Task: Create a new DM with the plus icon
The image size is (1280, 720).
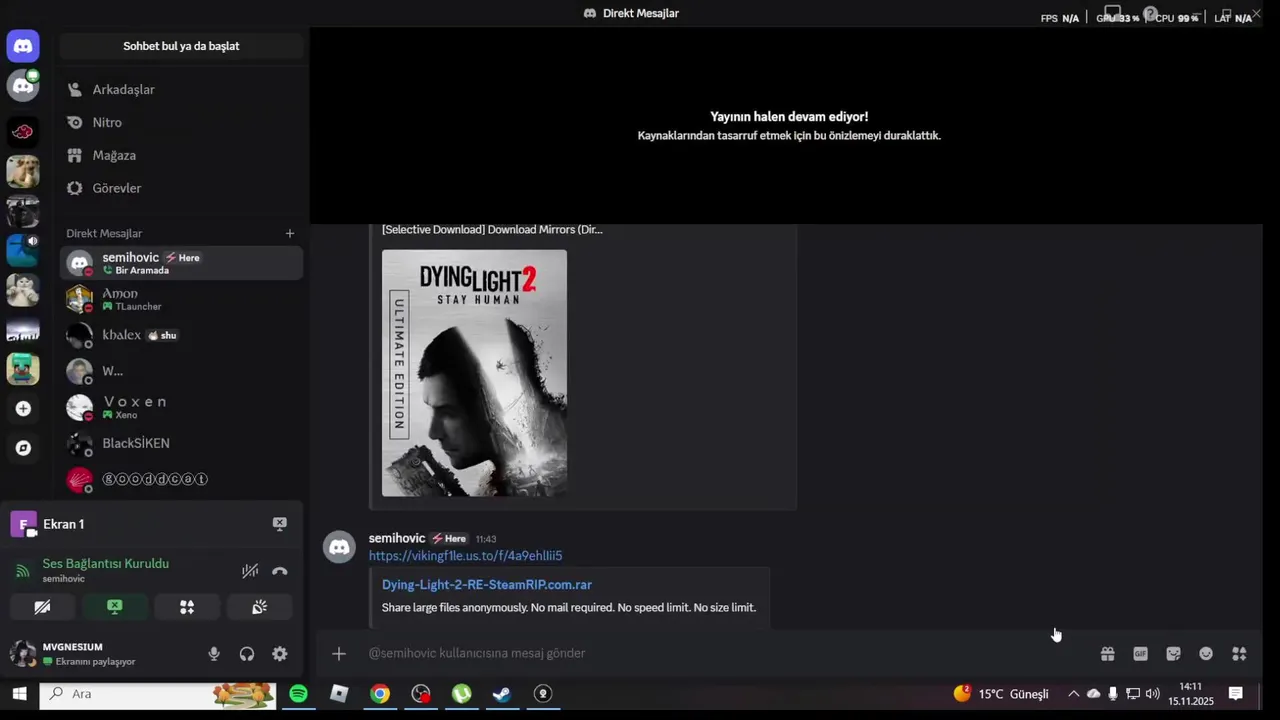Action: [x=290, y=233]
